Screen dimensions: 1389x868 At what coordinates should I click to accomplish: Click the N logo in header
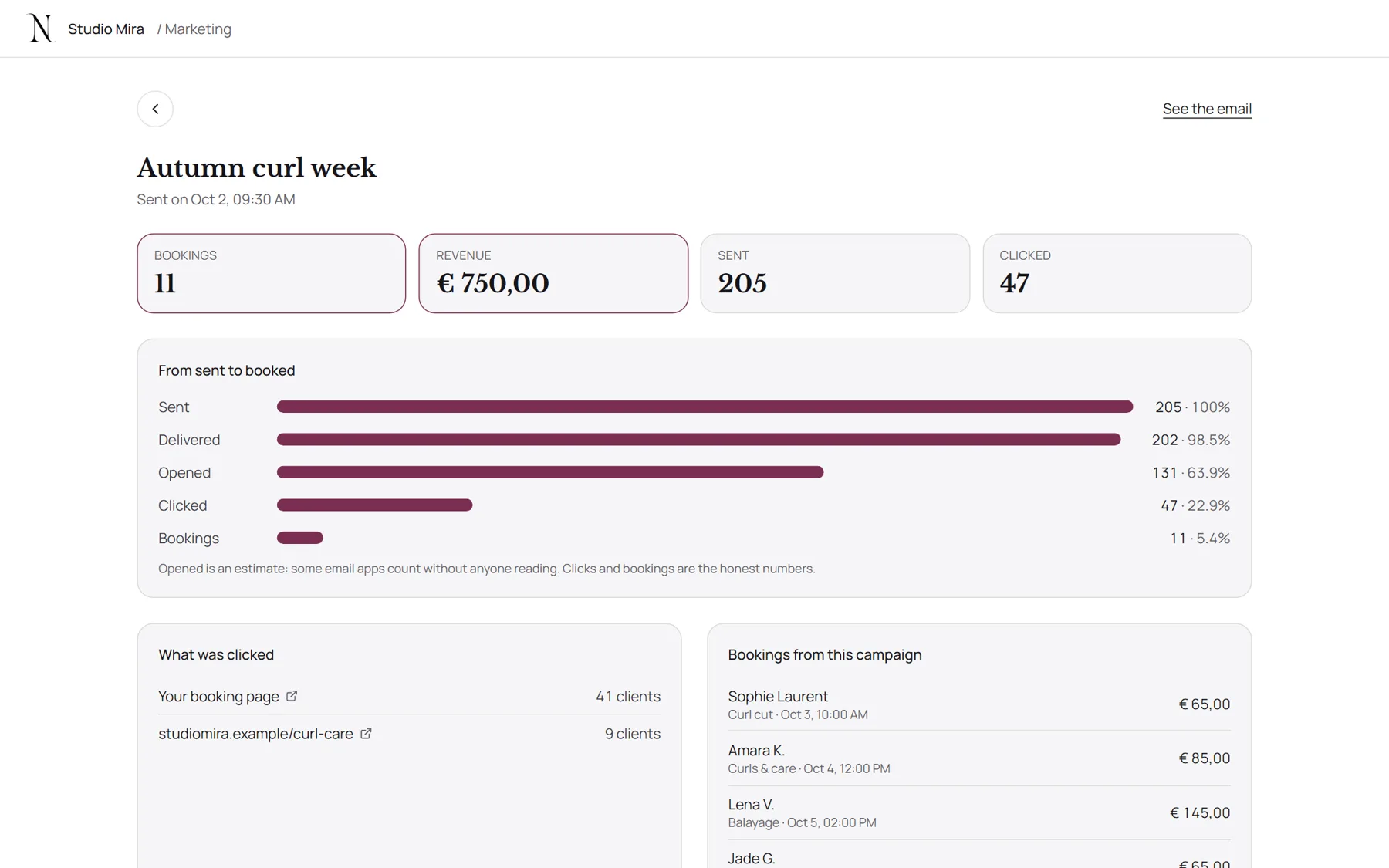[x=41, y=29]
